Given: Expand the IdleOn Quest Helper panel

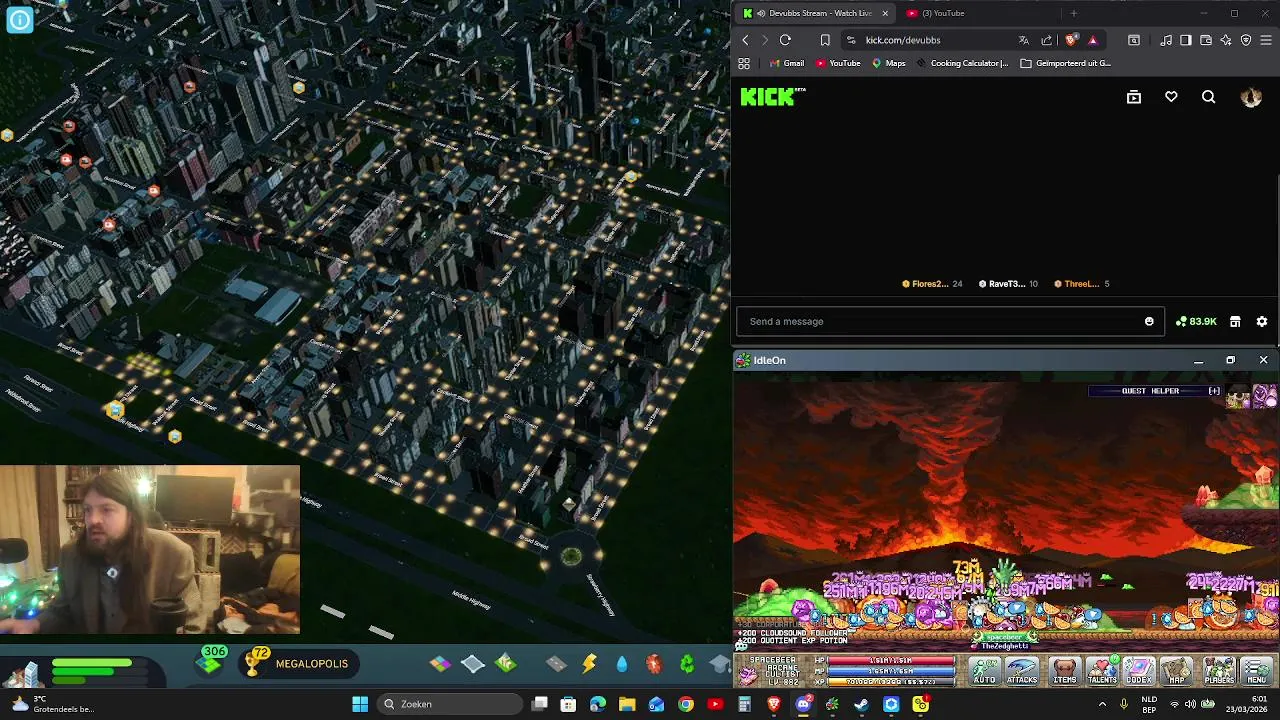Looking at the screenshot, I should (x=1214, y=391).
